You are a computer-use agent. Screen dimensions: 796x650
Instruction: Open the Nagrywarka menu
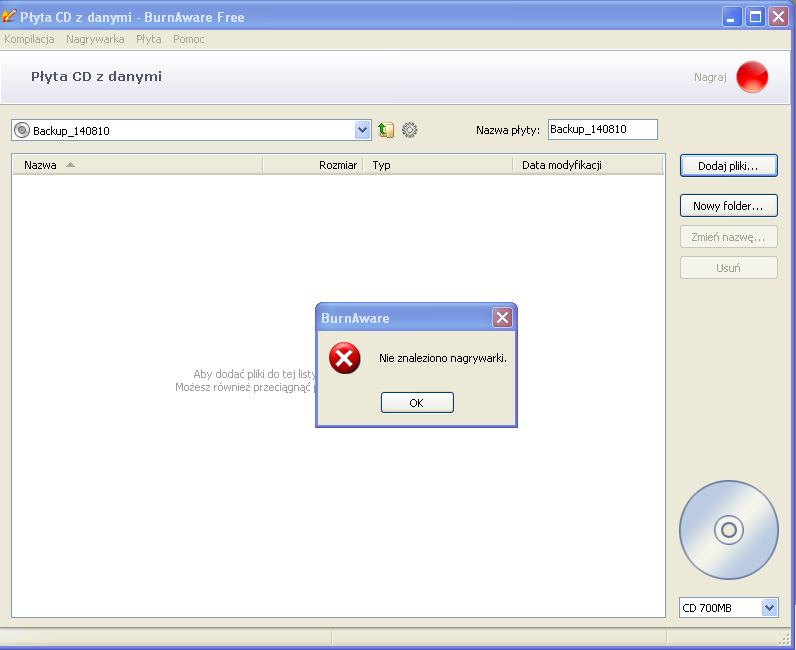(95, 39)
